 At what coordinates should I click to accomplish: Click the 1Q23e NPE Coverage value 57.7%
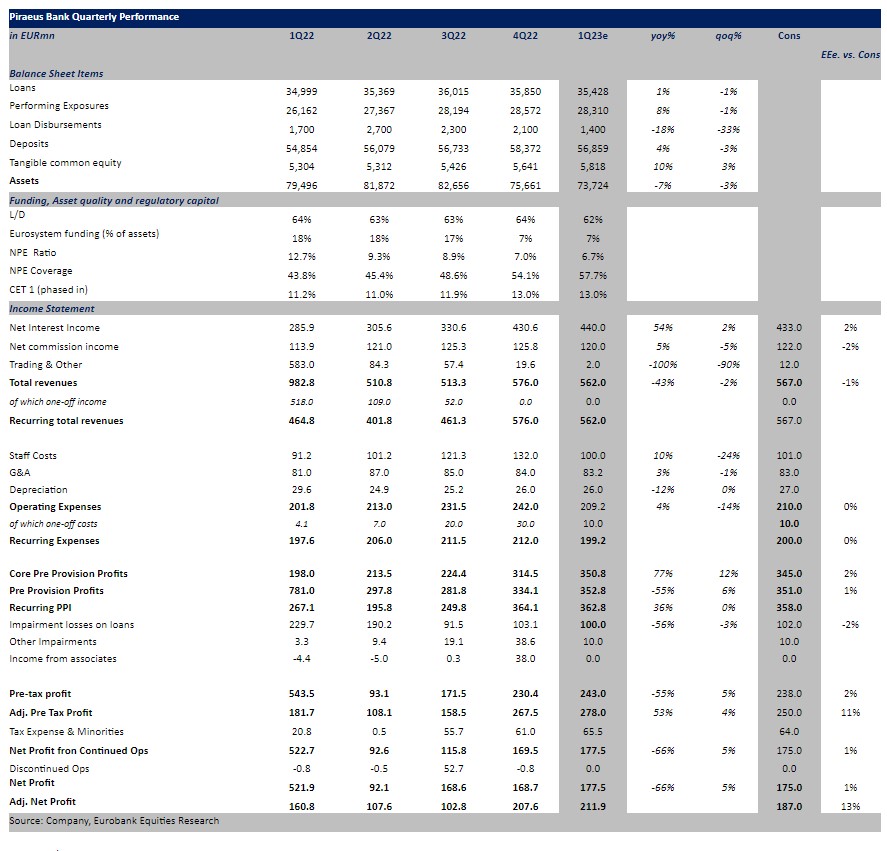pyautogui.click(x=593, y=276)
